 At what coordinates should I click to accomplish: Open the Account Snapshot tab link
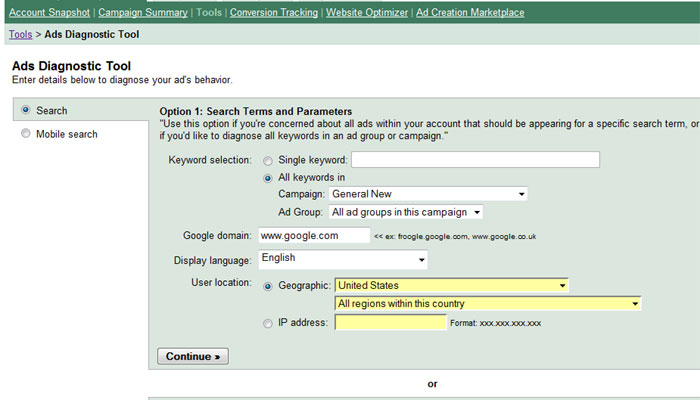coord(50,12)
